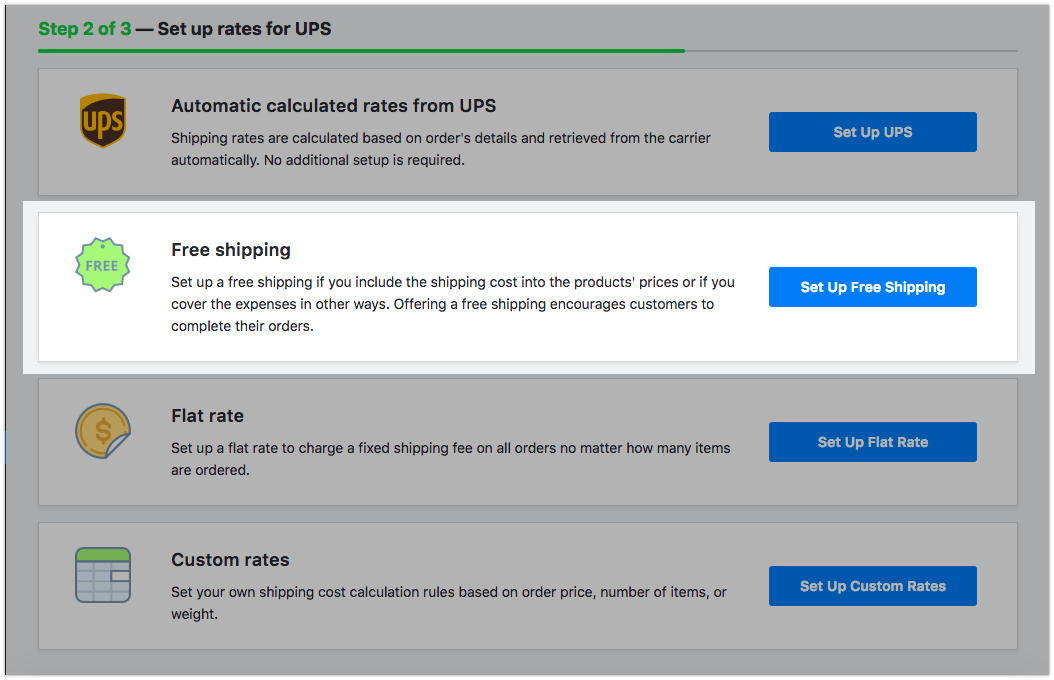The height and width of the screenshot is (680, 1054).
Task: Click the Flat rate description text
Action: 450,459
